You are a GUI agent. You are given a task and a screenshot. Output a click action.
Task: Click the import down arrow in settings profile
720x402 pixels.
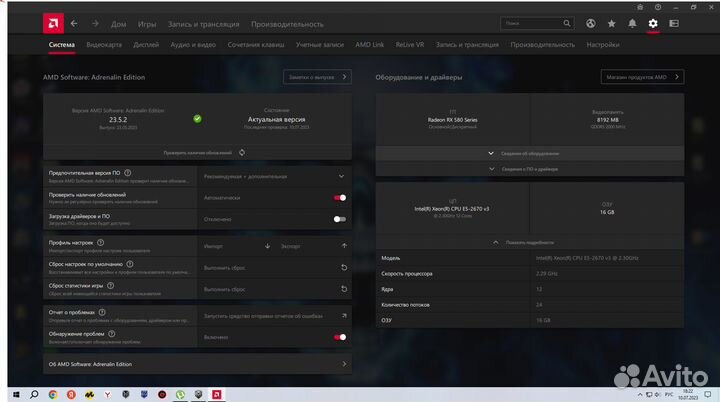(267, 246)
